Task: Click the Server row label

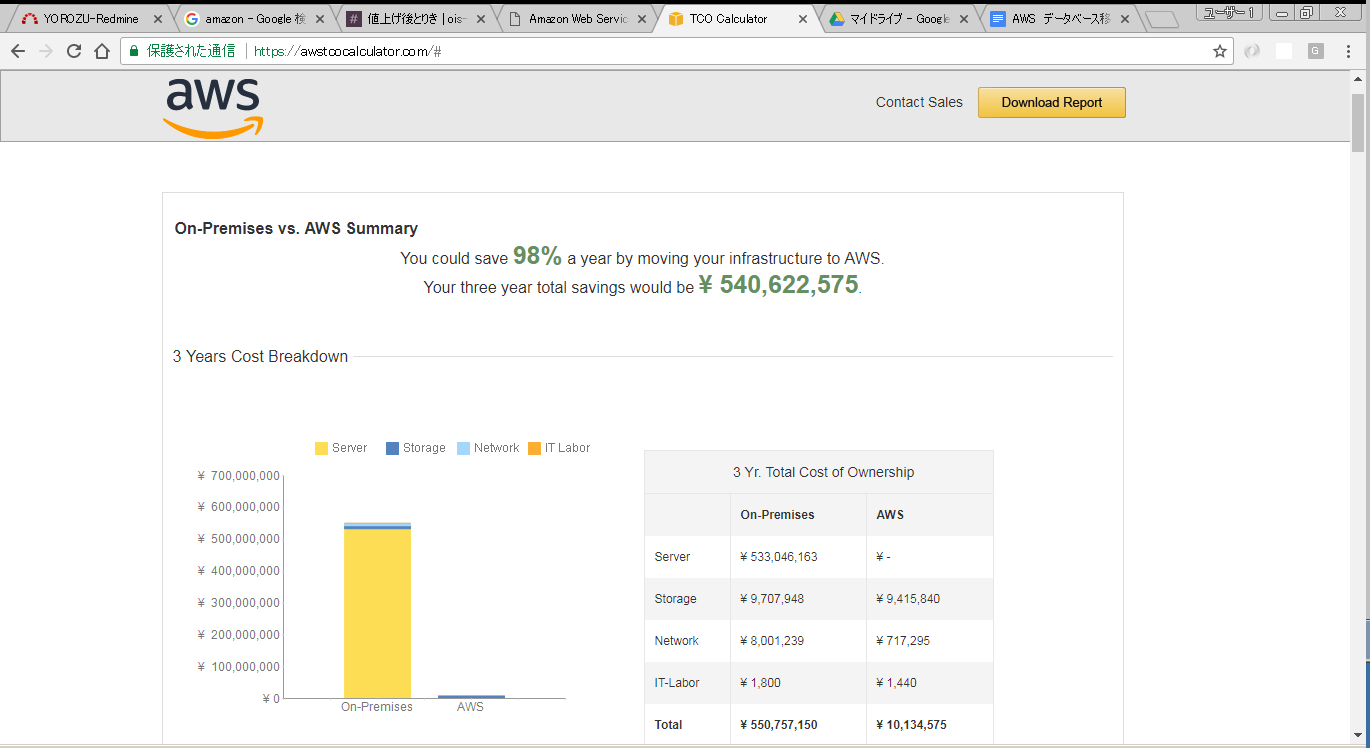Action: tap(672, 557)
